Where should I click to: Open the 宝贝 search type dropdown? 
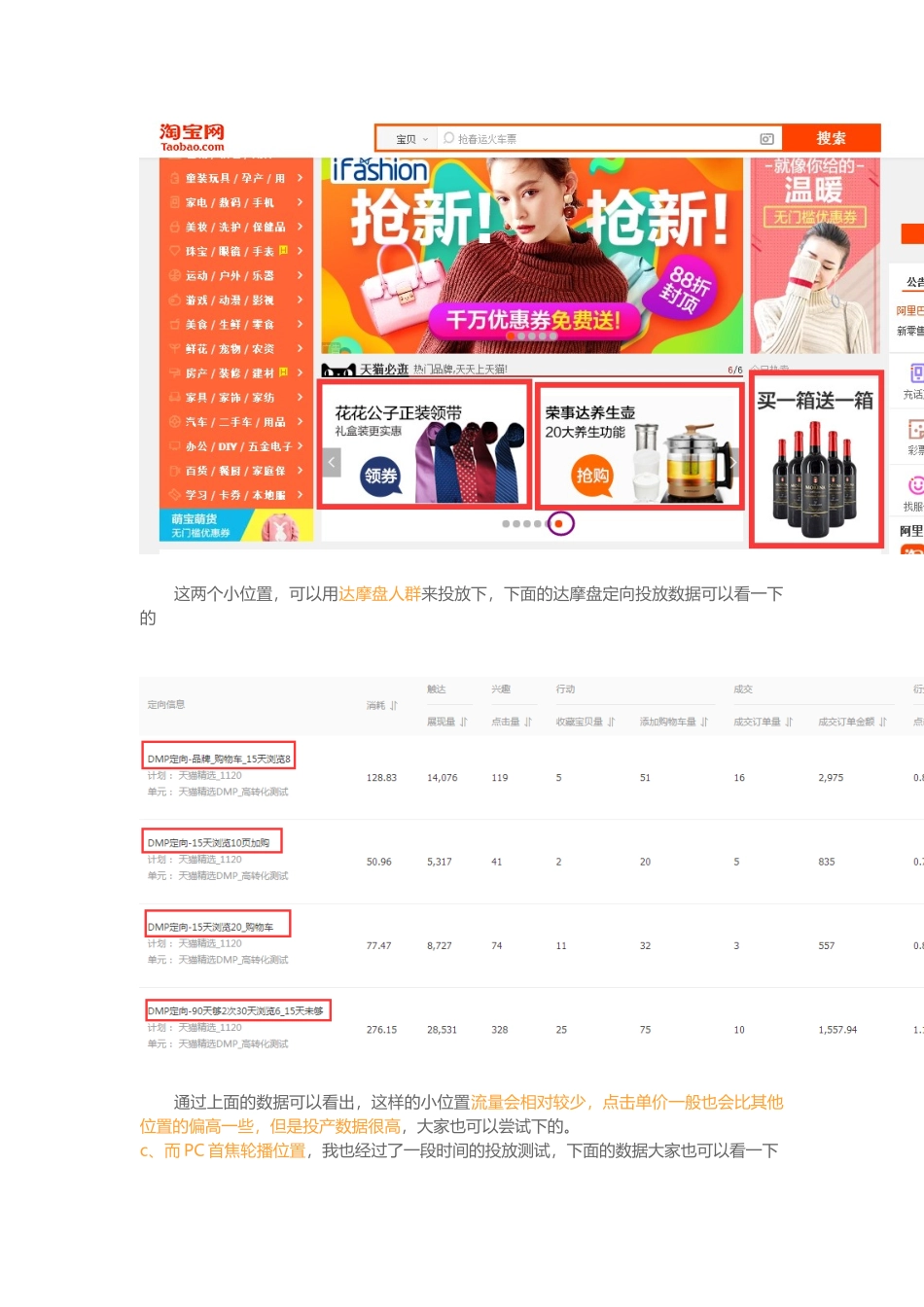(x=410, y=139)
